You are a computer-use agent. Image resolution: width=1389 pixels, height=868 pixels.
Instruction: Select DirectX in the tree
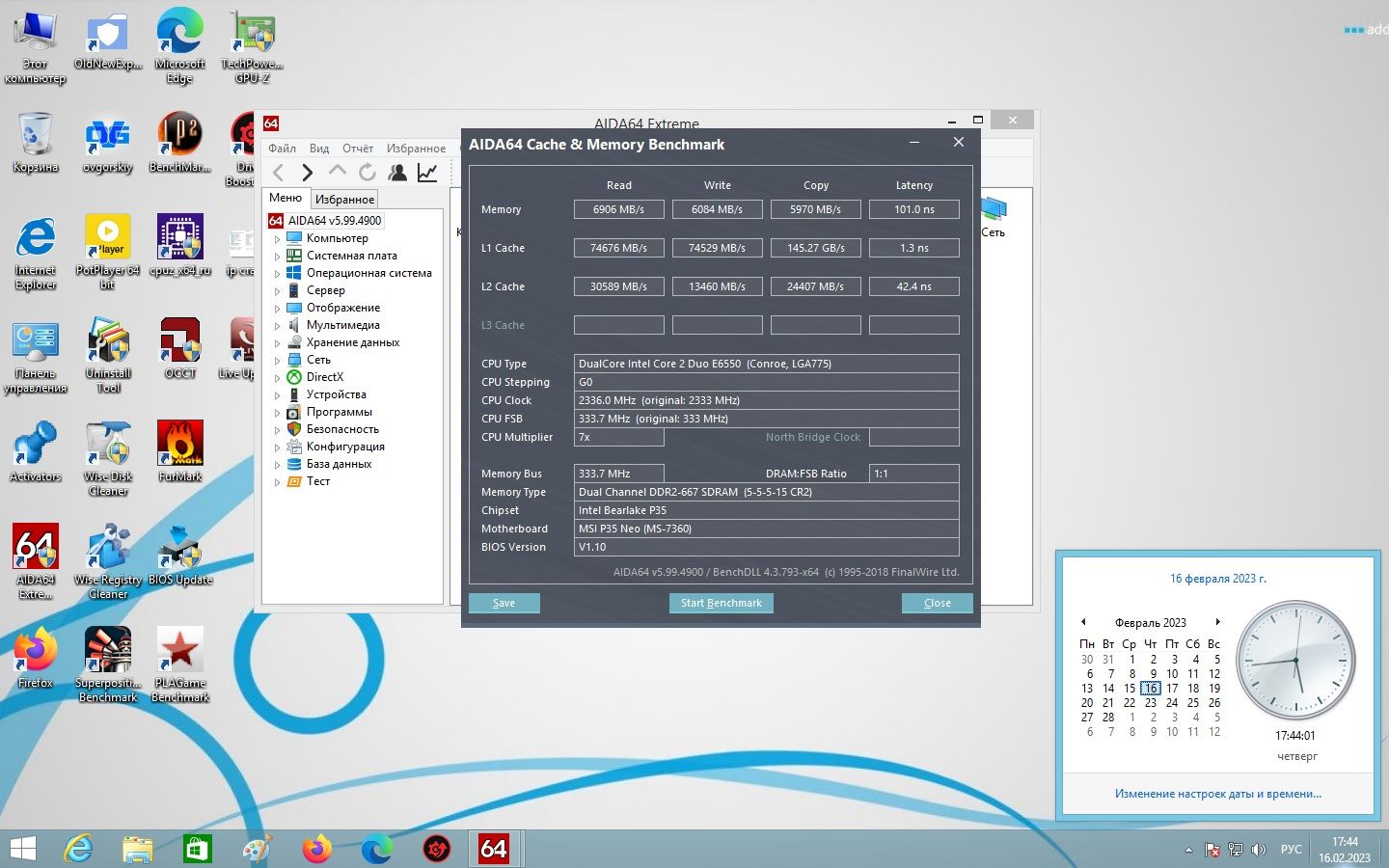point(324,377)
